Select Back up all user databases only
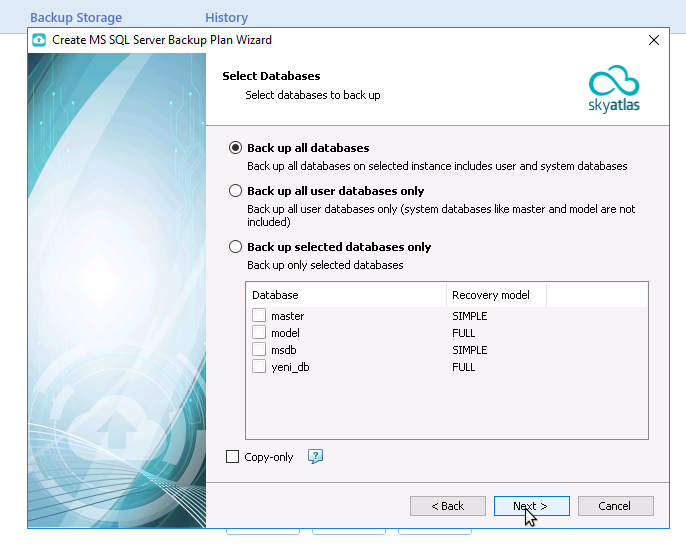Viewport: 686px width, 560px height. click(x=235, y=191)
